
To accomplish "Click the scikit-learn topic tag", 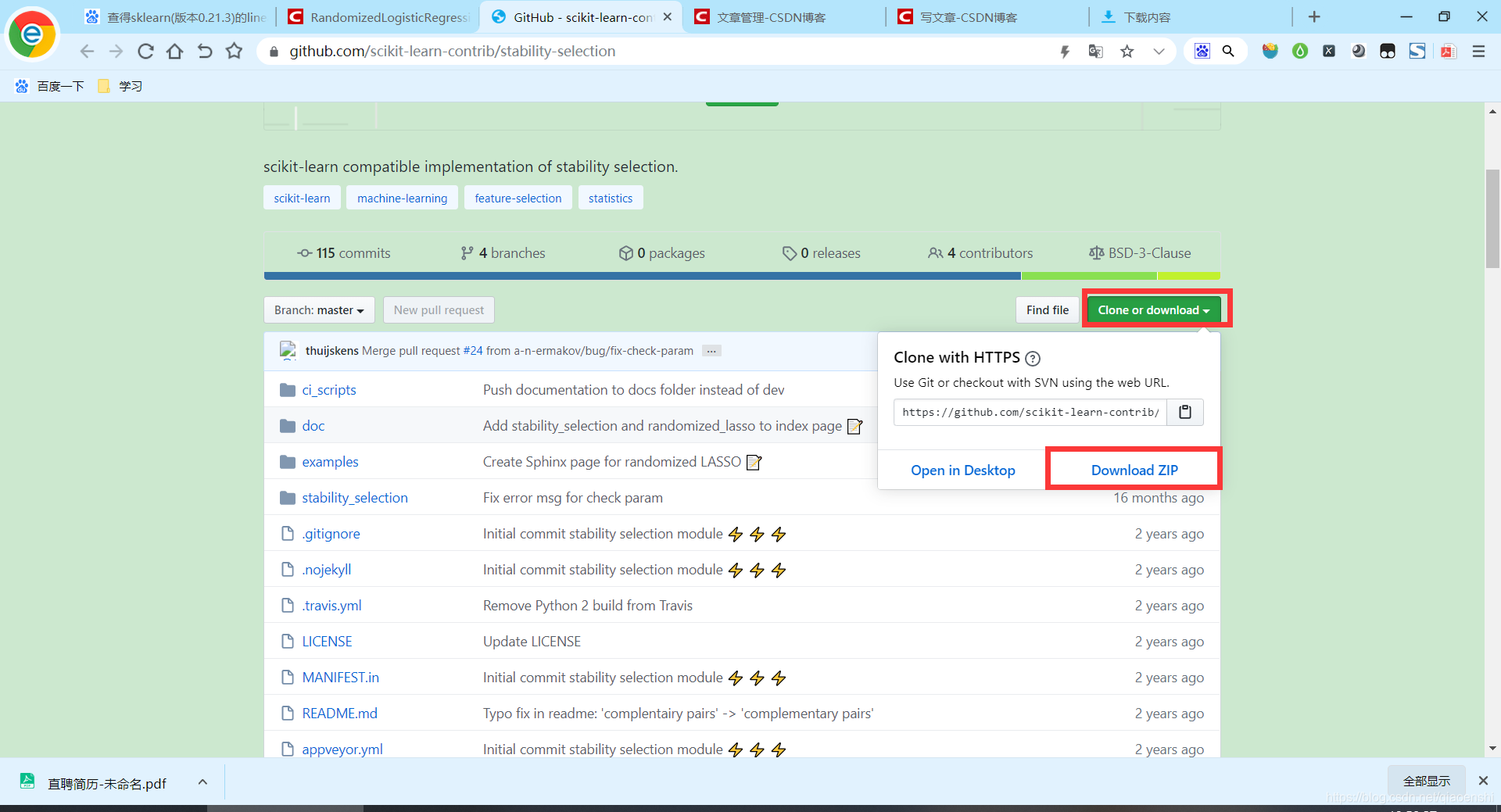I will coord(302,198).
